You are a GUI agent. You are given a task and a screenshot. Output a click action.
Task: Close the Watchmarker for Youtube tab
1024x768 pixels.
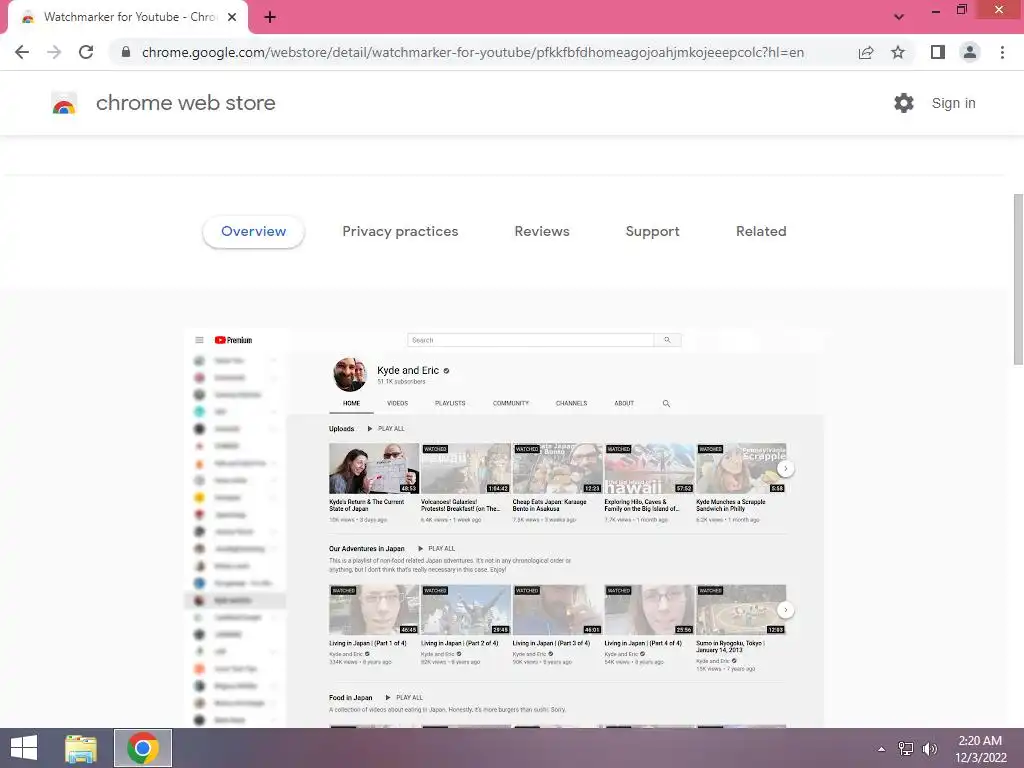point(232,17)
